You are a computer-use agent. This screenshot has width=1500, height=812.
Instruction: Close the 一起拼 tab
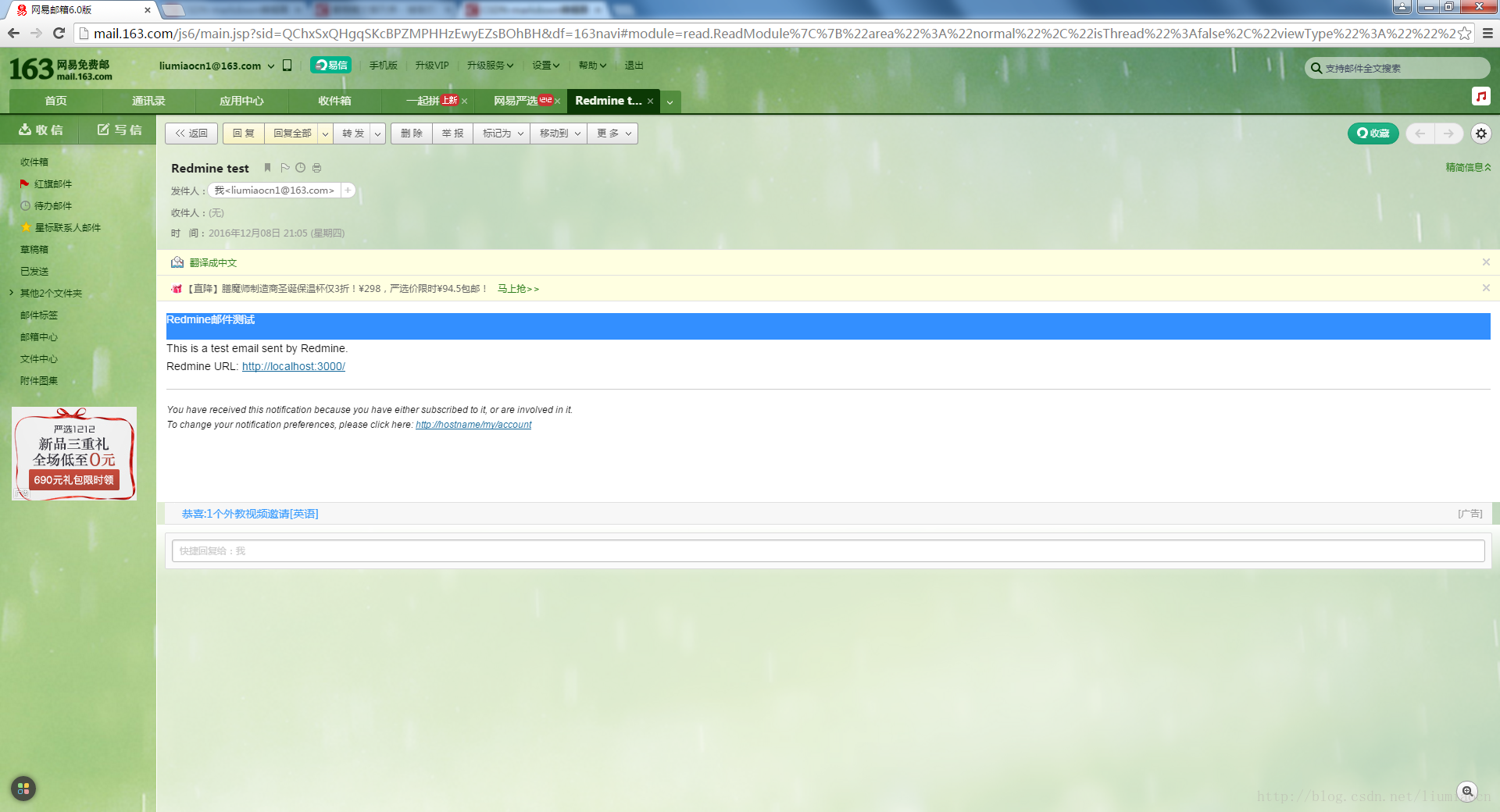464,101
